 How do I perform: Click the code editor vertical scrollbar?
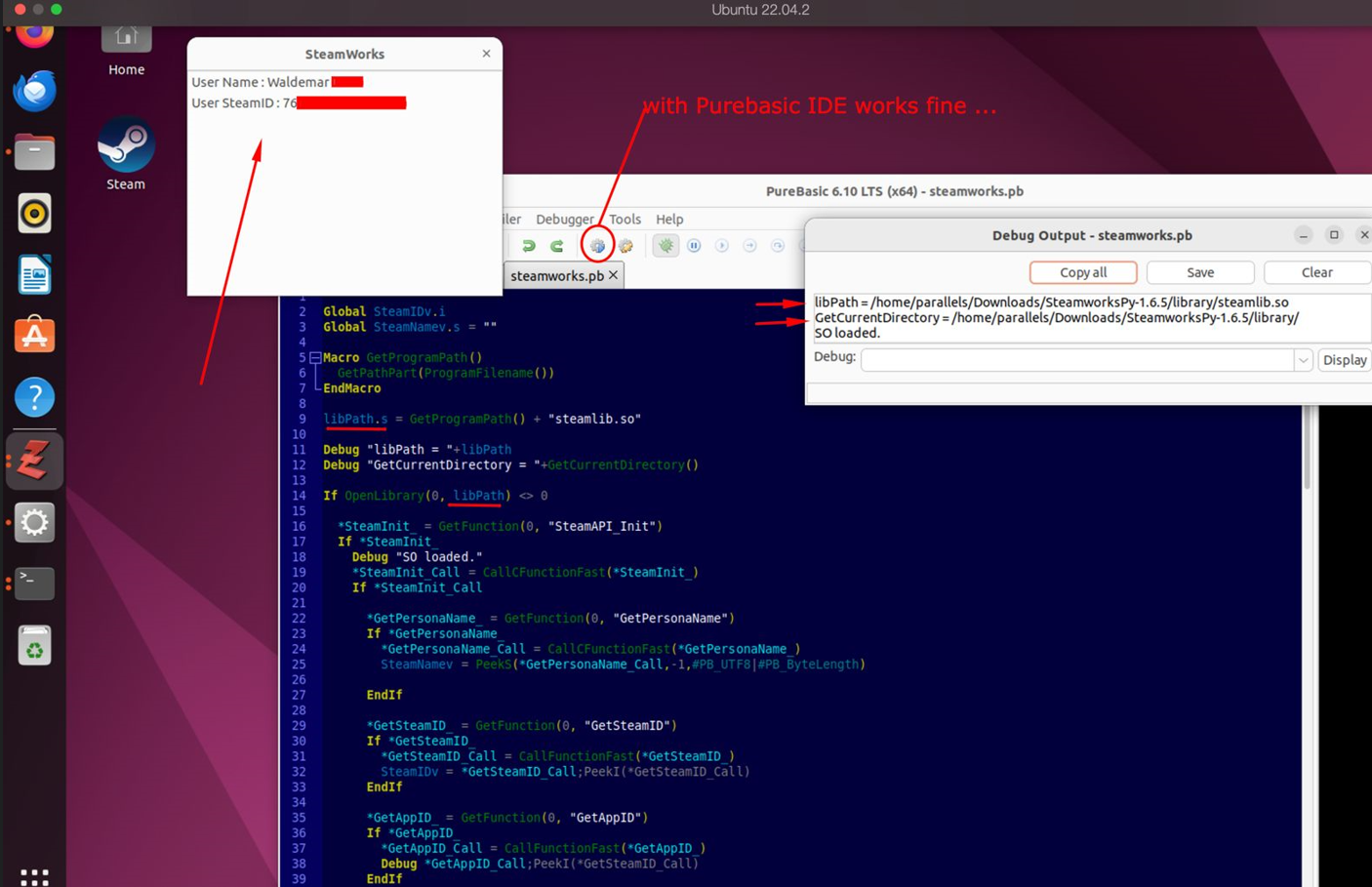click(x=1308, y=447)
